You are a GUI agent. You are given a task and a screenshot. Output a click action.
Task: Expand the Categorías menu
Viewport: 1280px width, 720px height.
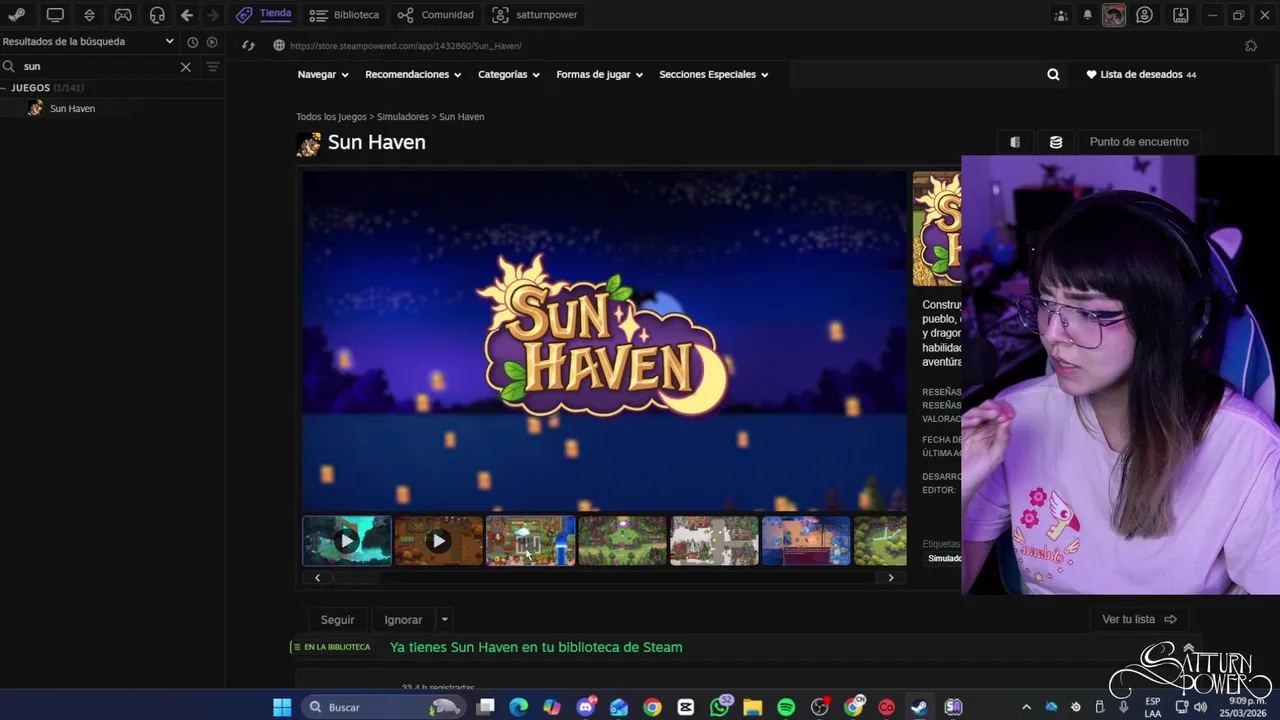508,74
